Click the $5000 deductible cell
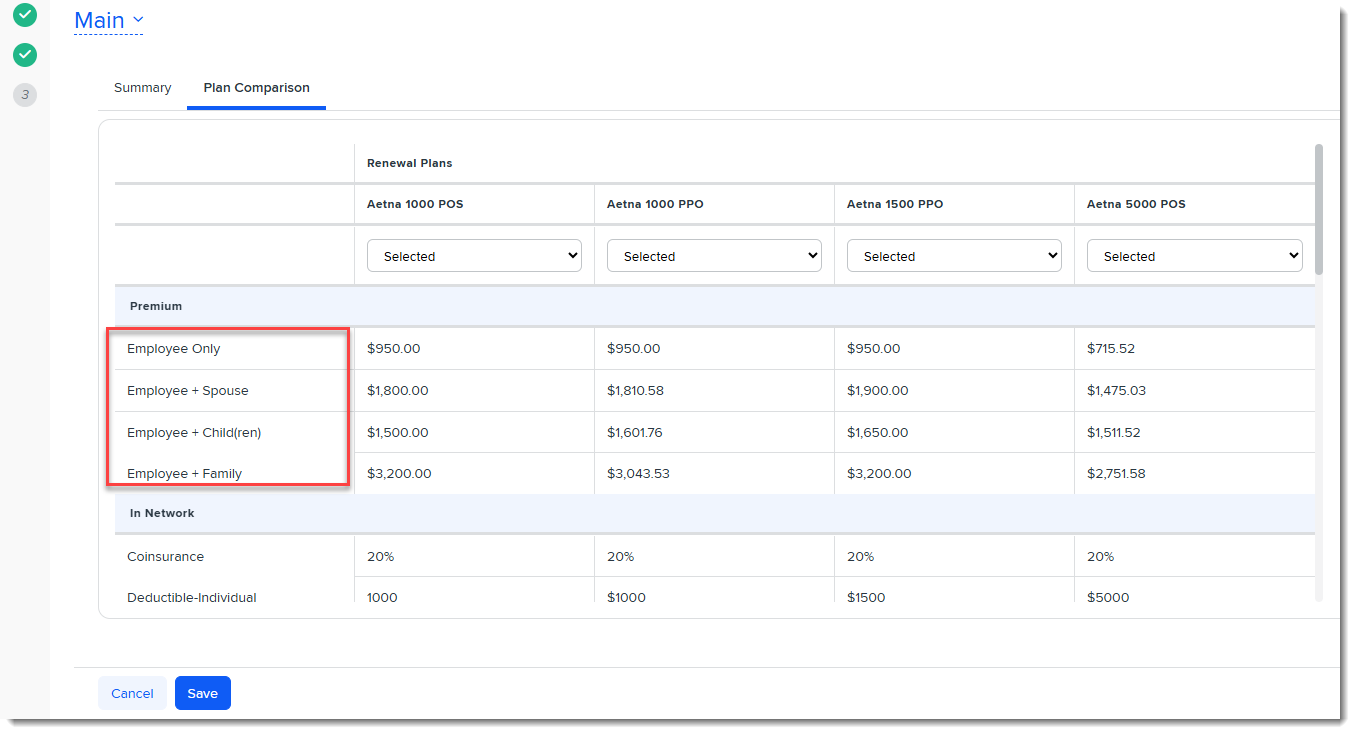Screen dimensions: 1355x734 [x=1108, y=598]
